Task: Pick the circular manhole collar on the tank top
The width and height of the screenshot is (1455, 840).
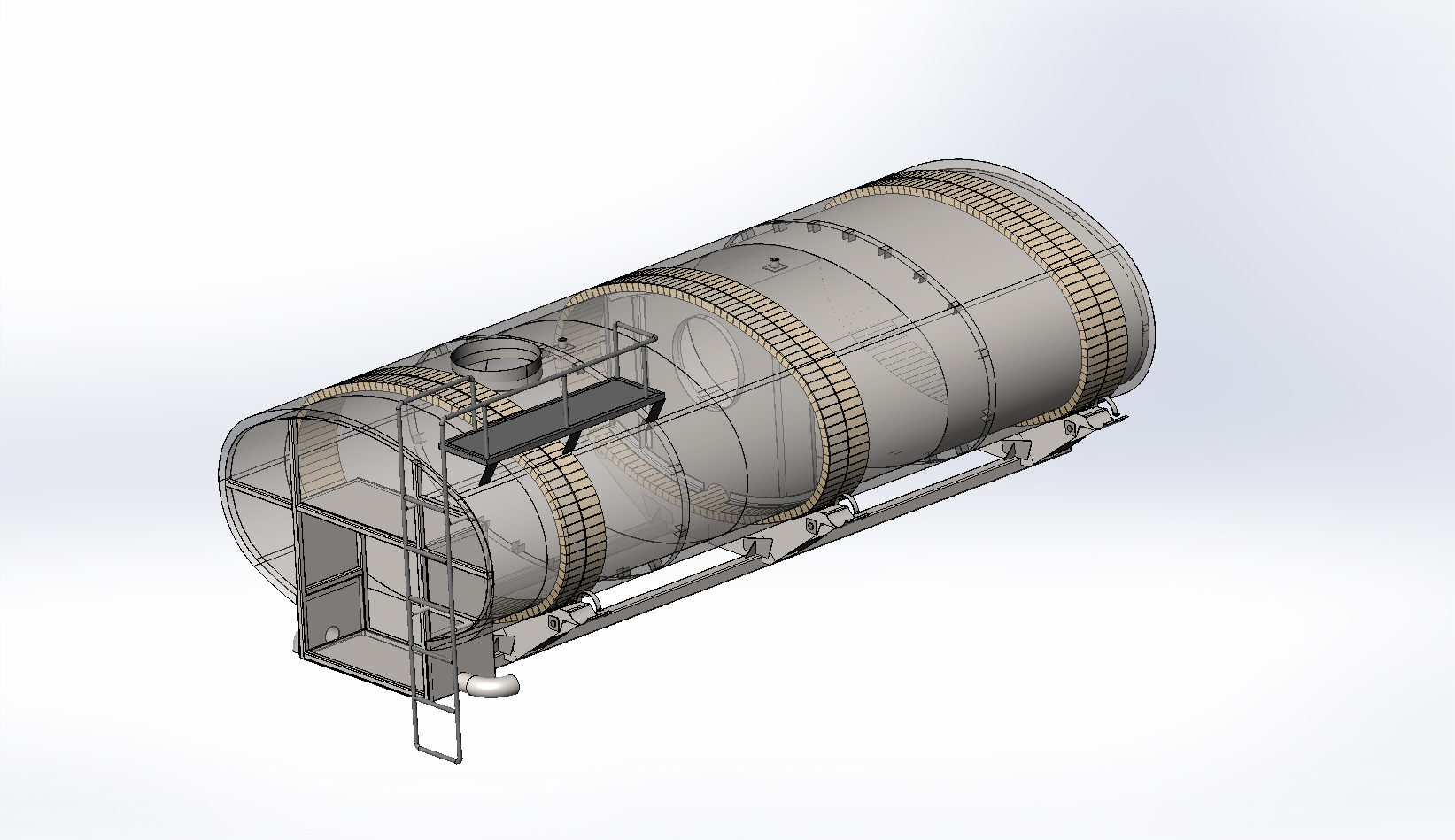Action: tap(497, 363)
